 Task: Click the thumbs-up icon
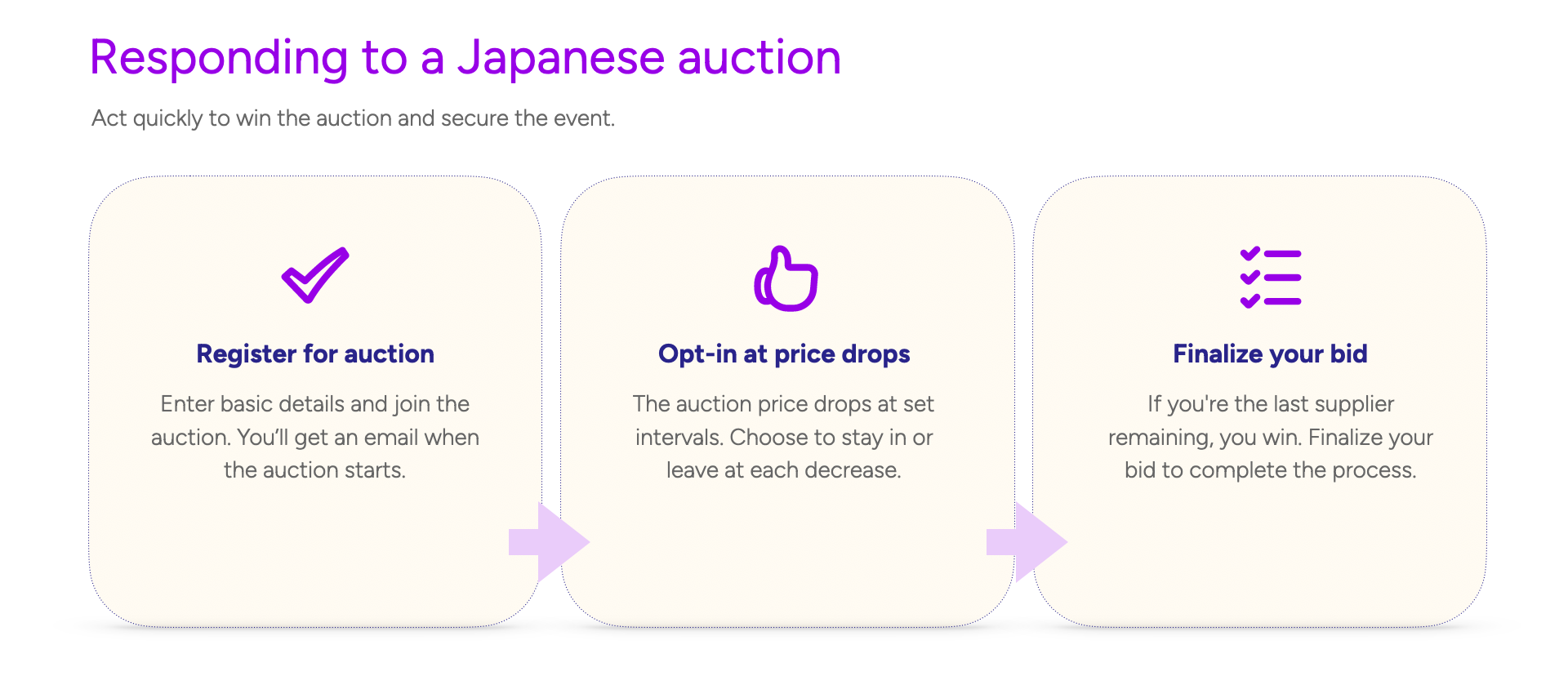click(786, 278)
